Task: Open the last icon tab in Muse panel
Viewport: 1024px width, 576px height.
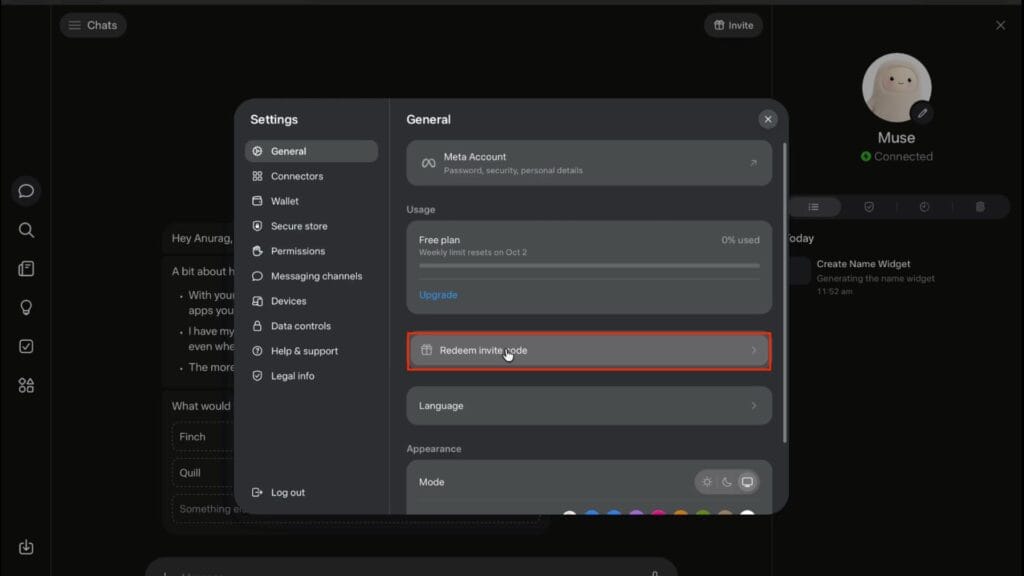Action: 980,207
